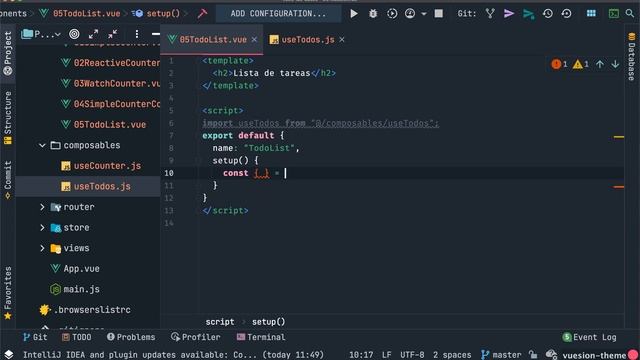The image size is (640, 360).
Task: Open the terminal-style run anything icon
Action: click(613, 13)
